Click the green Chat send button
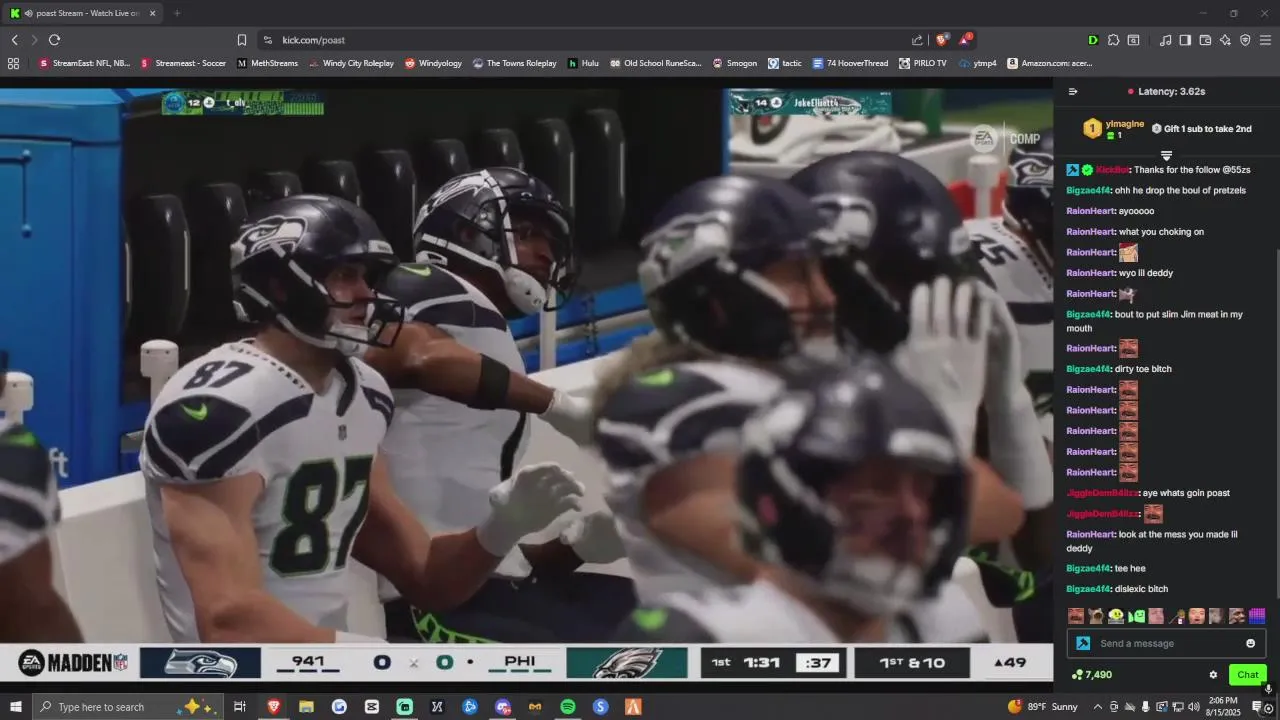1280x720 pixels. point(1248,675)
